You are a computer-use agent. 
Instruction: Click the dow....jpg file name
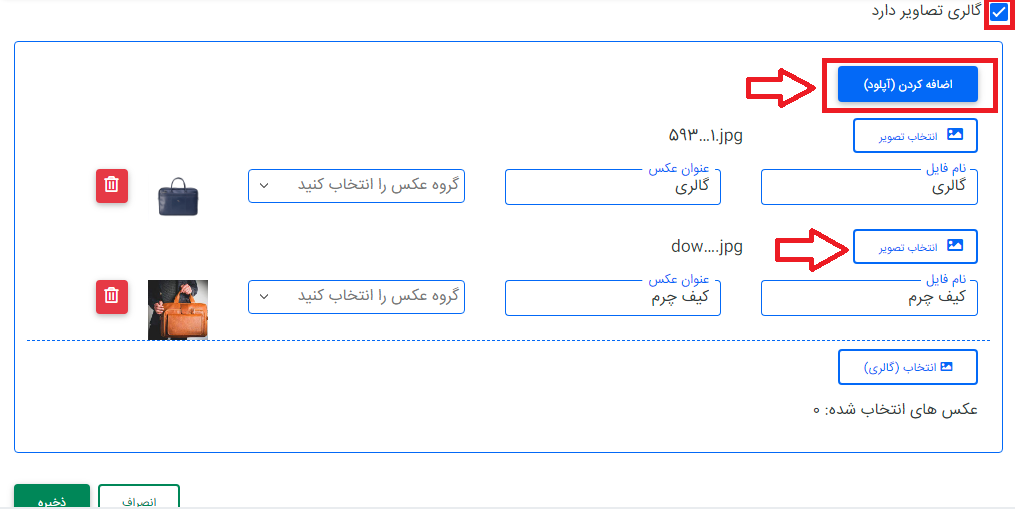click(707, 246)
